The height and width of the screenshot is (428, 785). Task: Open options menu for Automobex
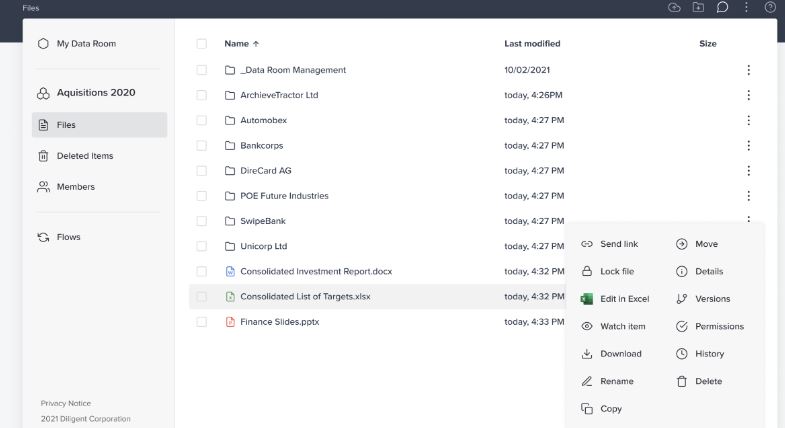pos(748,120)
